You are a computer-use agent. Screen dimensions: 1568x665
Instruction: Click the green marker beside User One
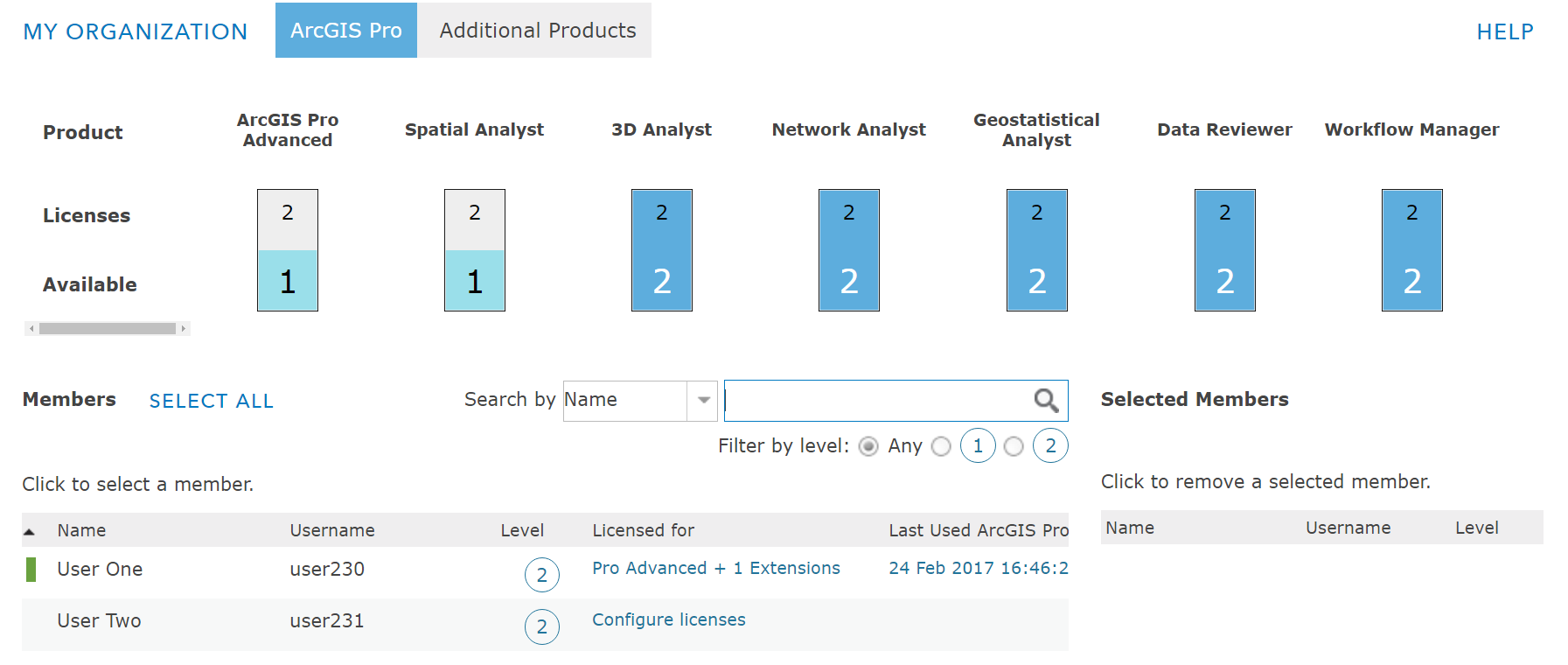[31, 570]
